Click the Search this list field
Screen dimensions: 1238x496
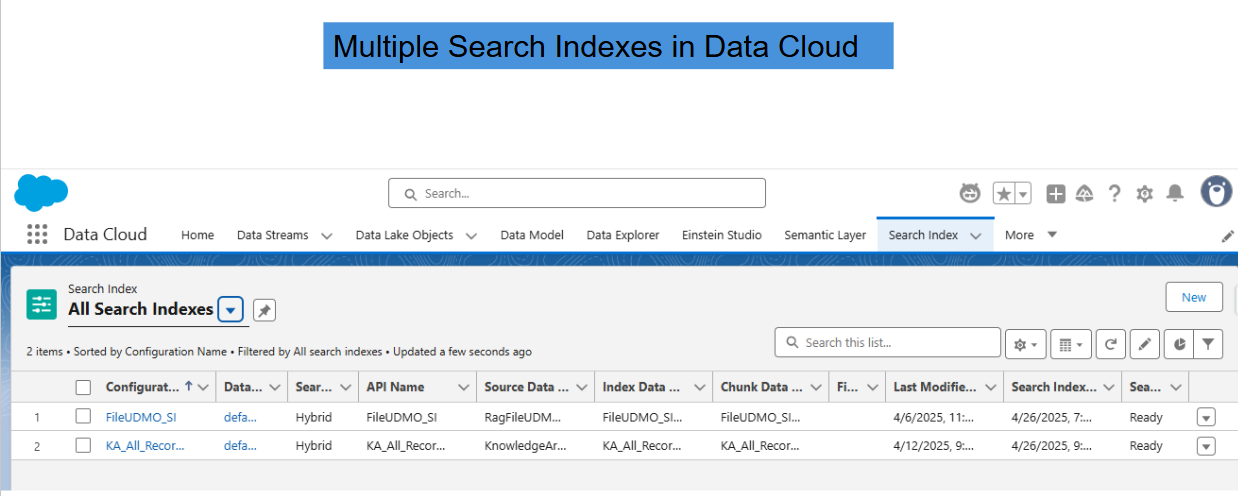tap(888, 343)
